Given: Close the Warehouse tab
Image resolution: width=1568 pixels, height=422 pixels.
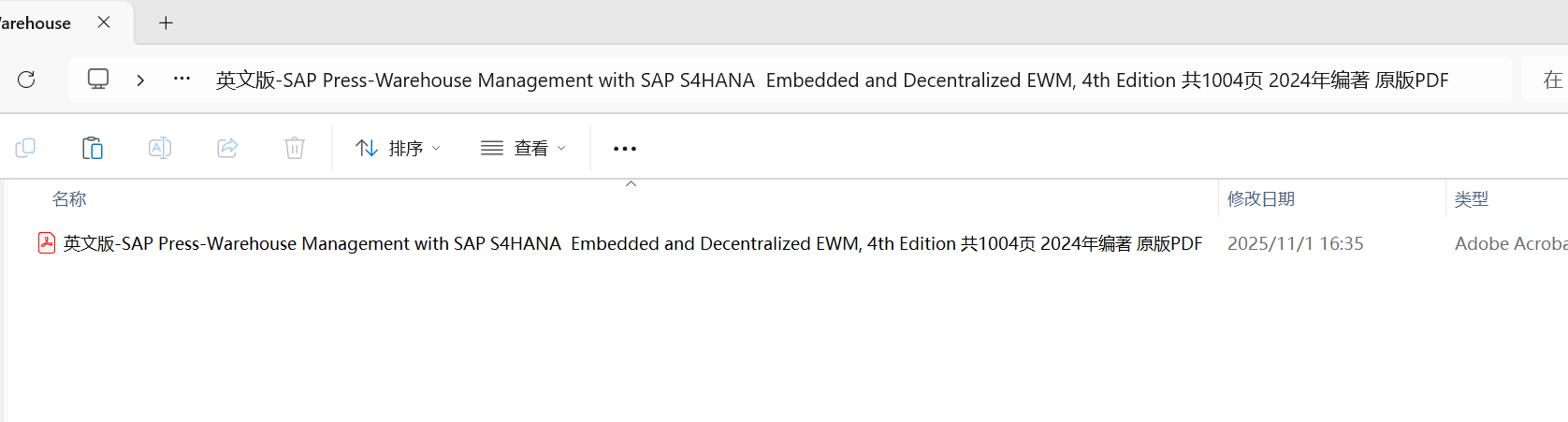Looking at the screenshot, I should 104,22.
